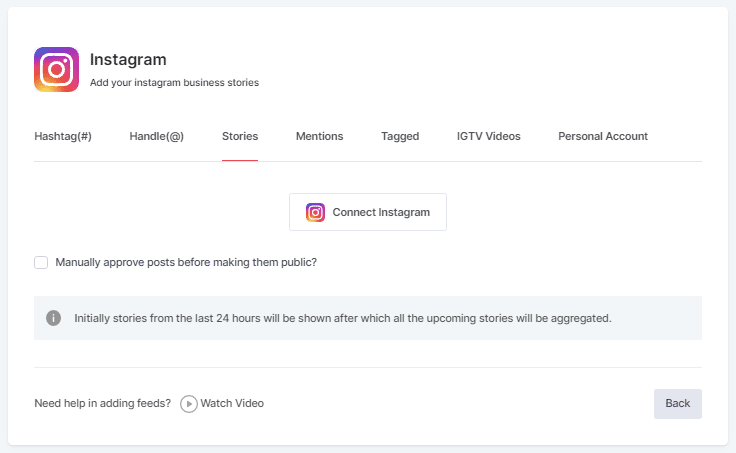Tick the manual post approval checkbox
The width and height of the screenshot is (736, 453).
(x=41, y=263)
